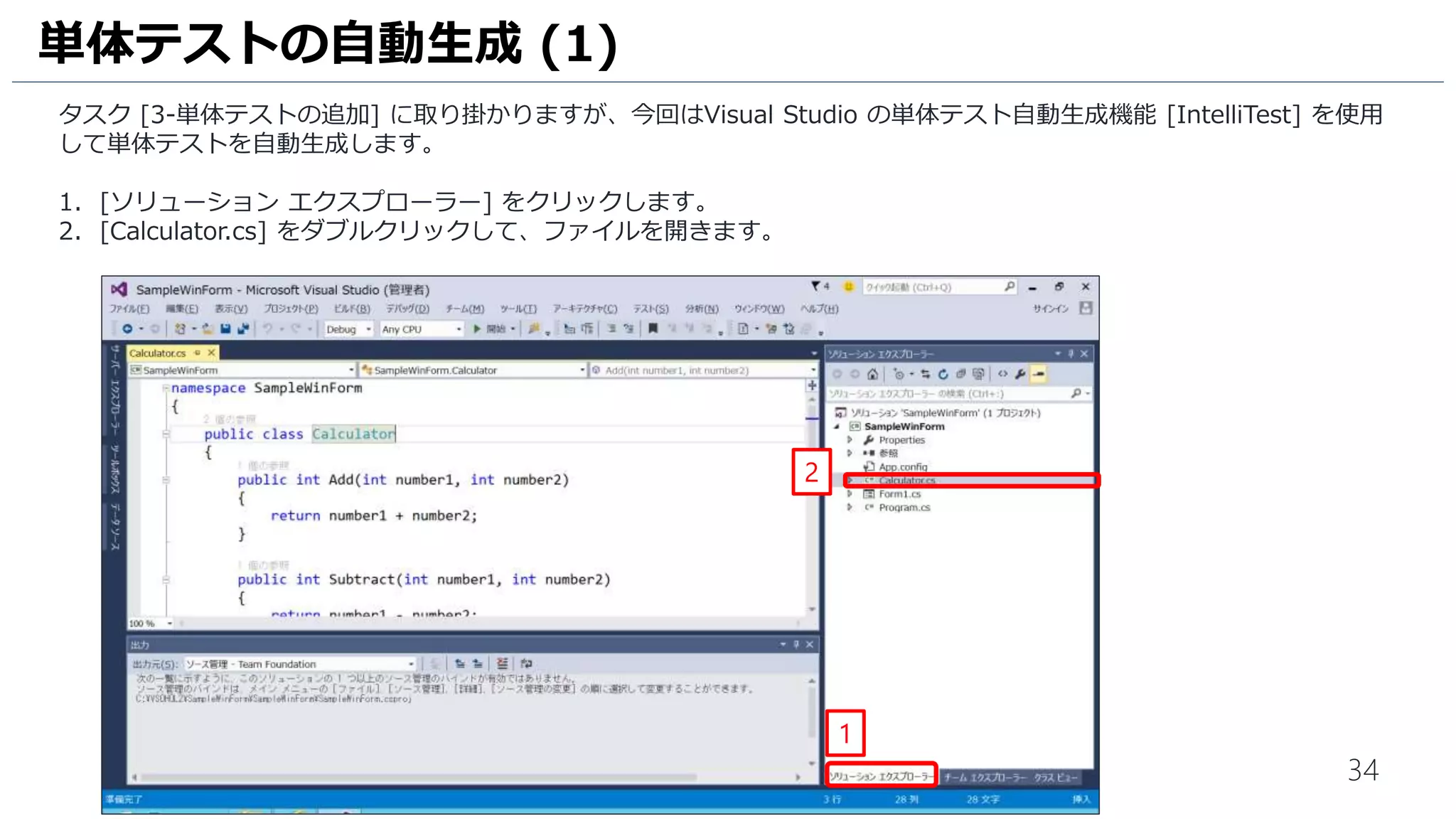Click the bookmark flag toolbar icon
1456x819 pixels.
pyautogui.click(x=653, y=328)
